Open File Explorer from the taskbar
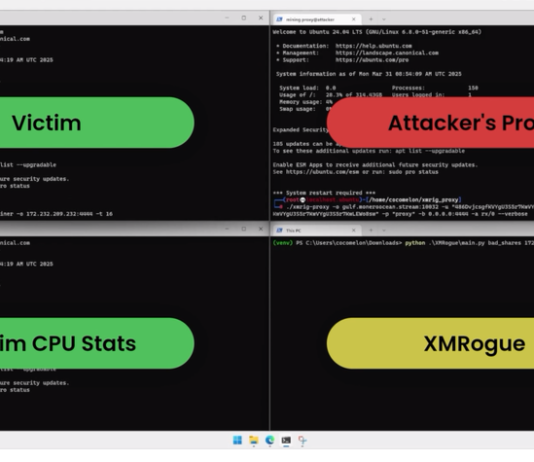Screen dimensions: 534x462 tap(254, 440)
